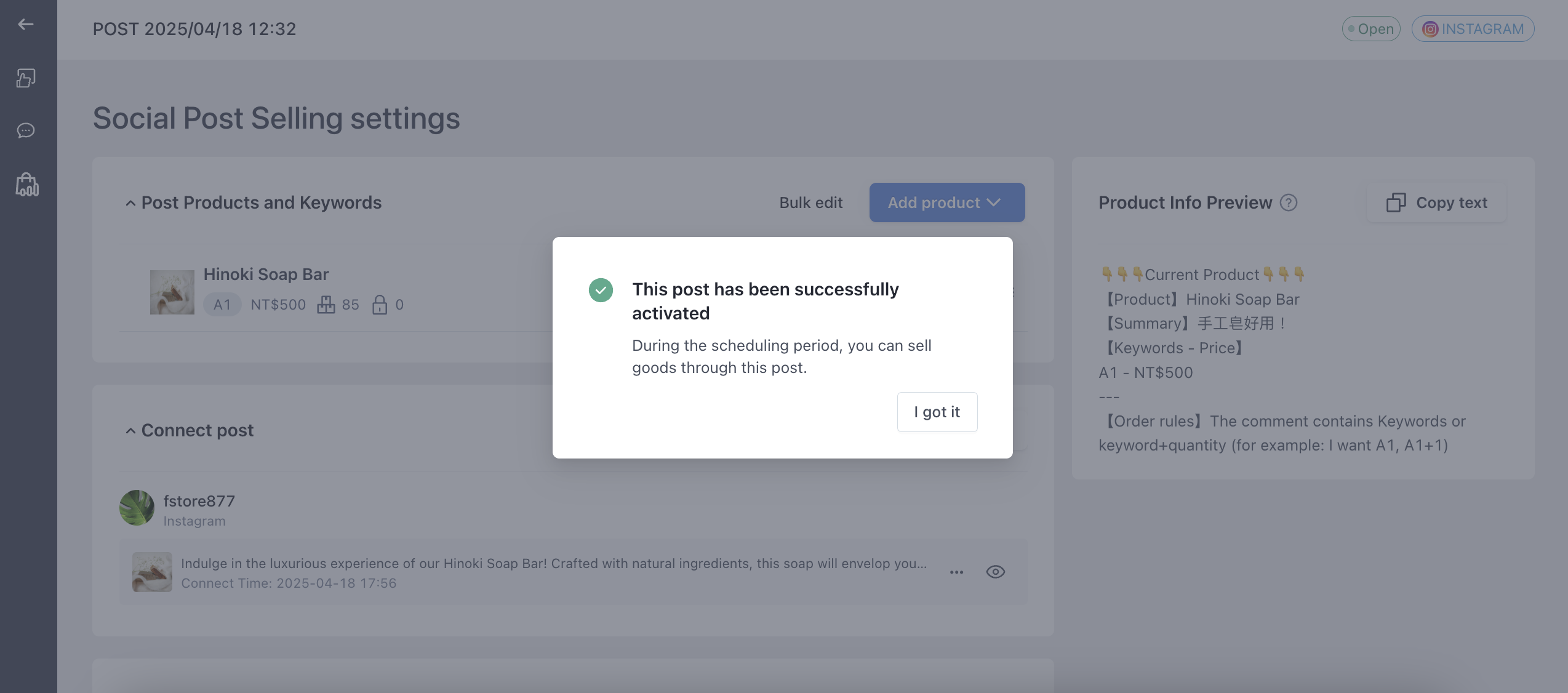Viewport: 1568px width, 693px height.
Task: Click the Current Product preview line
Action: (x=1202, y=274)
